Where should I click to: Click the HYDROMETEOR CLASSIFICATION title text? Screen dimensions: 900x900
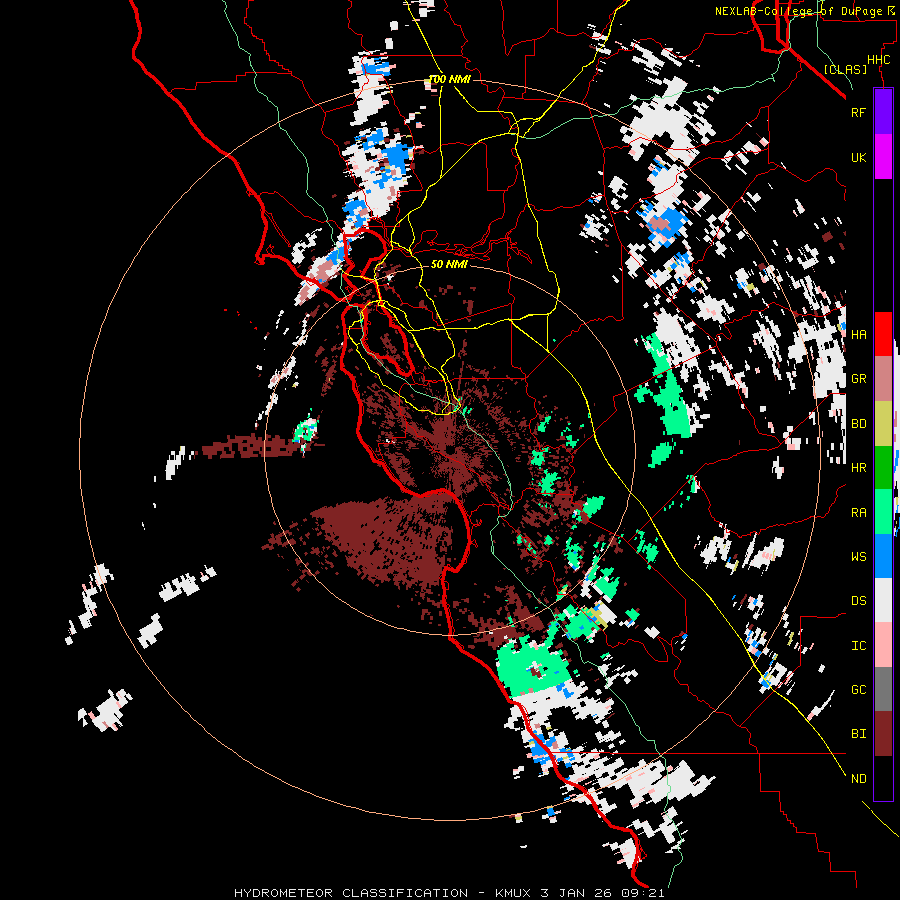point(351,893)
